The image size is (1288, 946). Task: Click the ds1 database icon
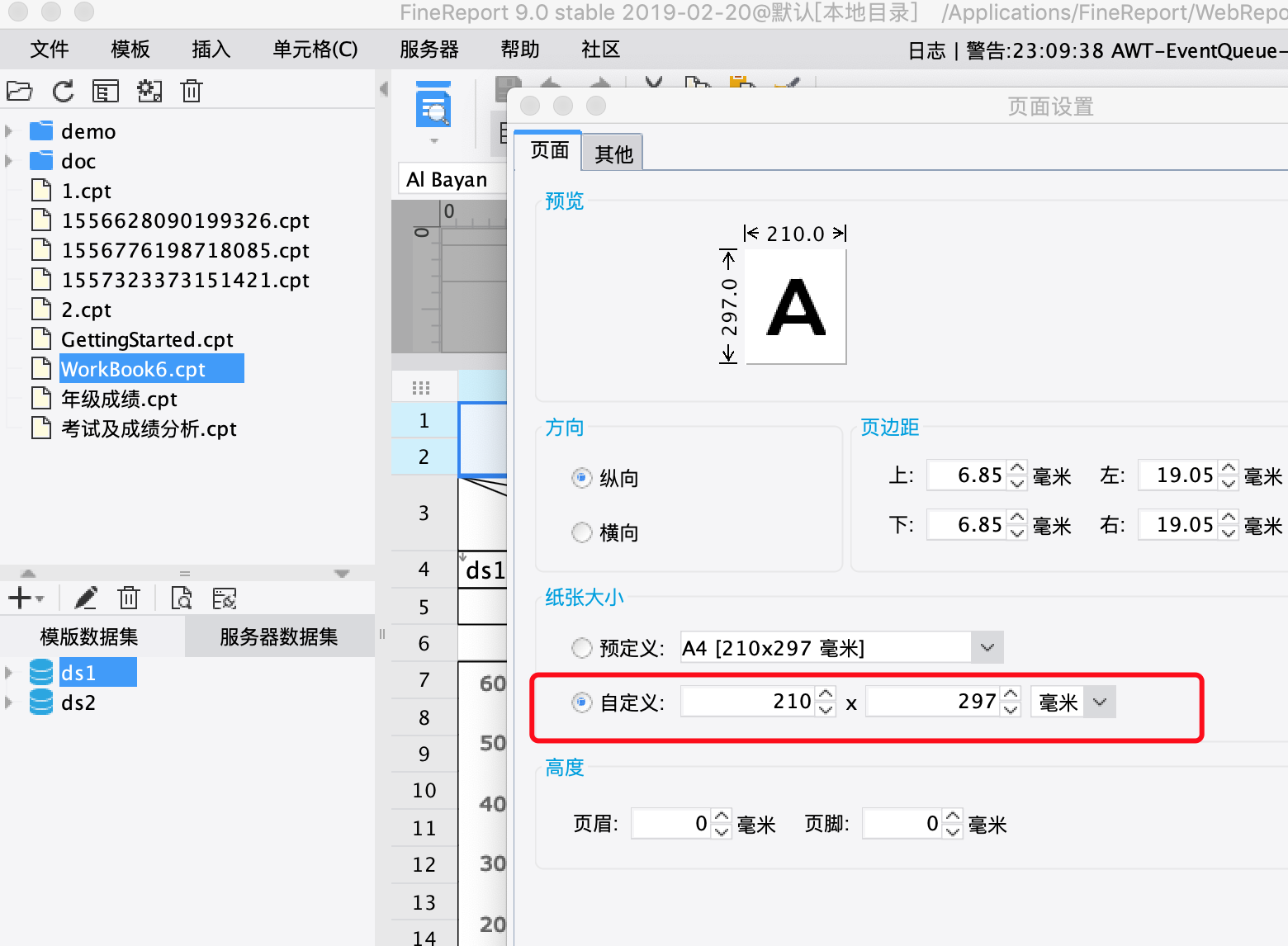[x=41, y=672]
